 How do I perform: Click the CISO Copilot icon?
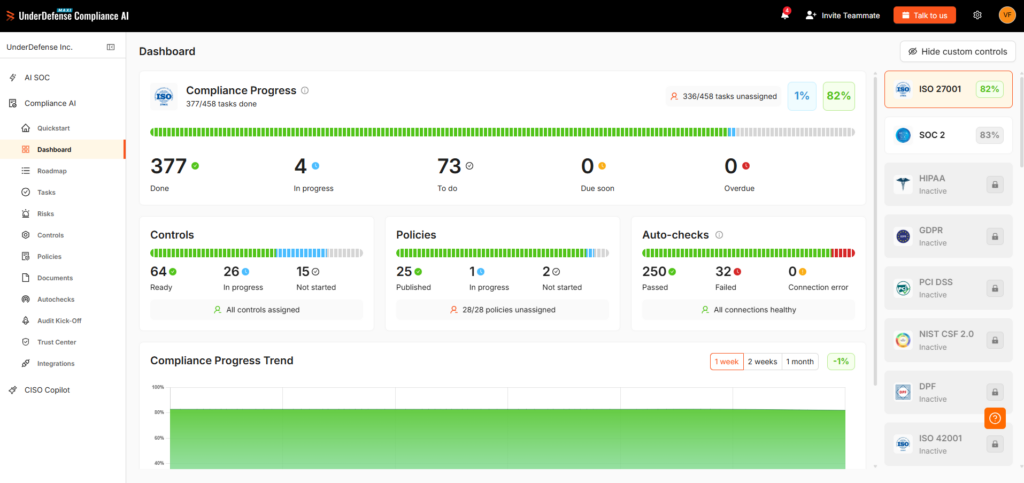point(13,390)
